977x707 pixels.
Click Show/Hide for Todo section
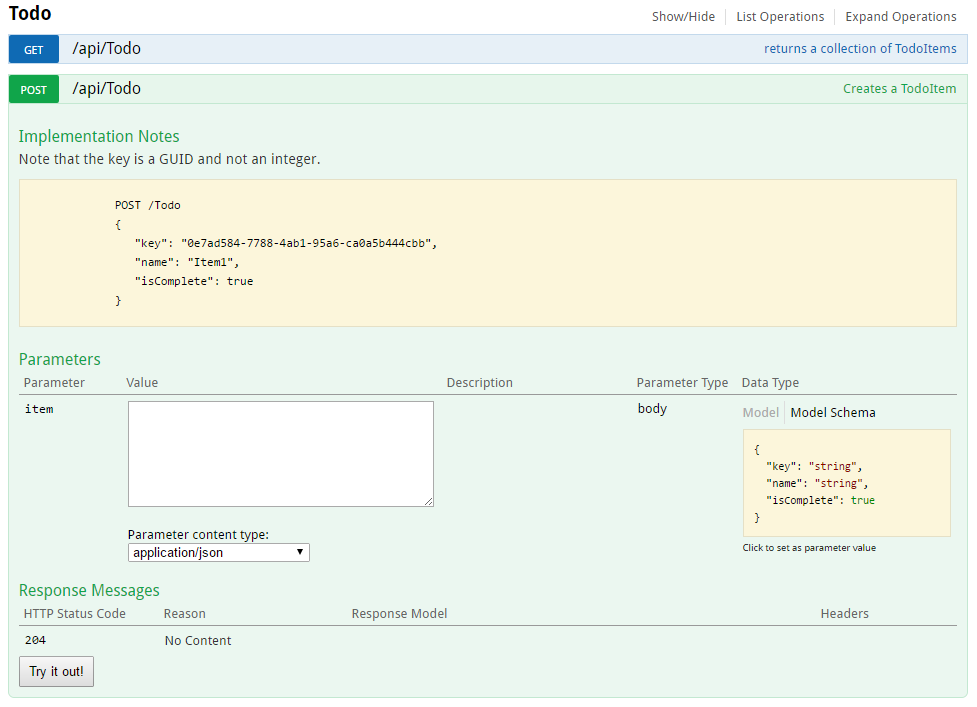(x=683, y=17)
